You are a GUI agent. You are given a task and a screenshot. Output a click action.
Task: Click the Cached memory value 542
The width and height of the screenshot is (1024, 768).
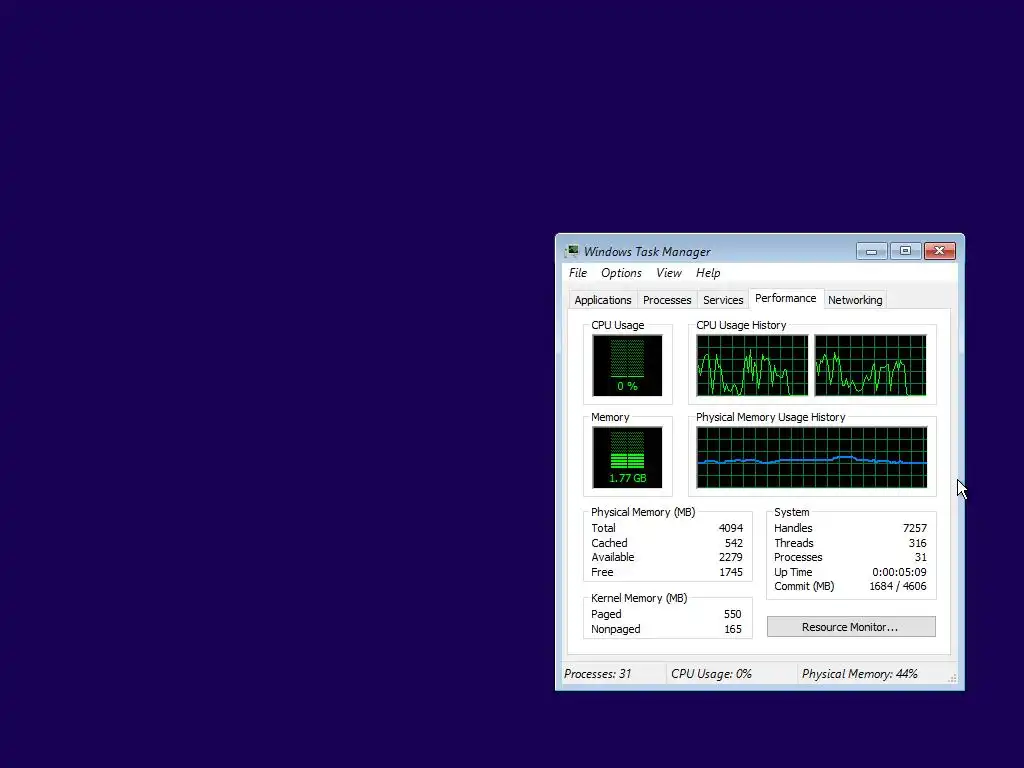[733, 543]
